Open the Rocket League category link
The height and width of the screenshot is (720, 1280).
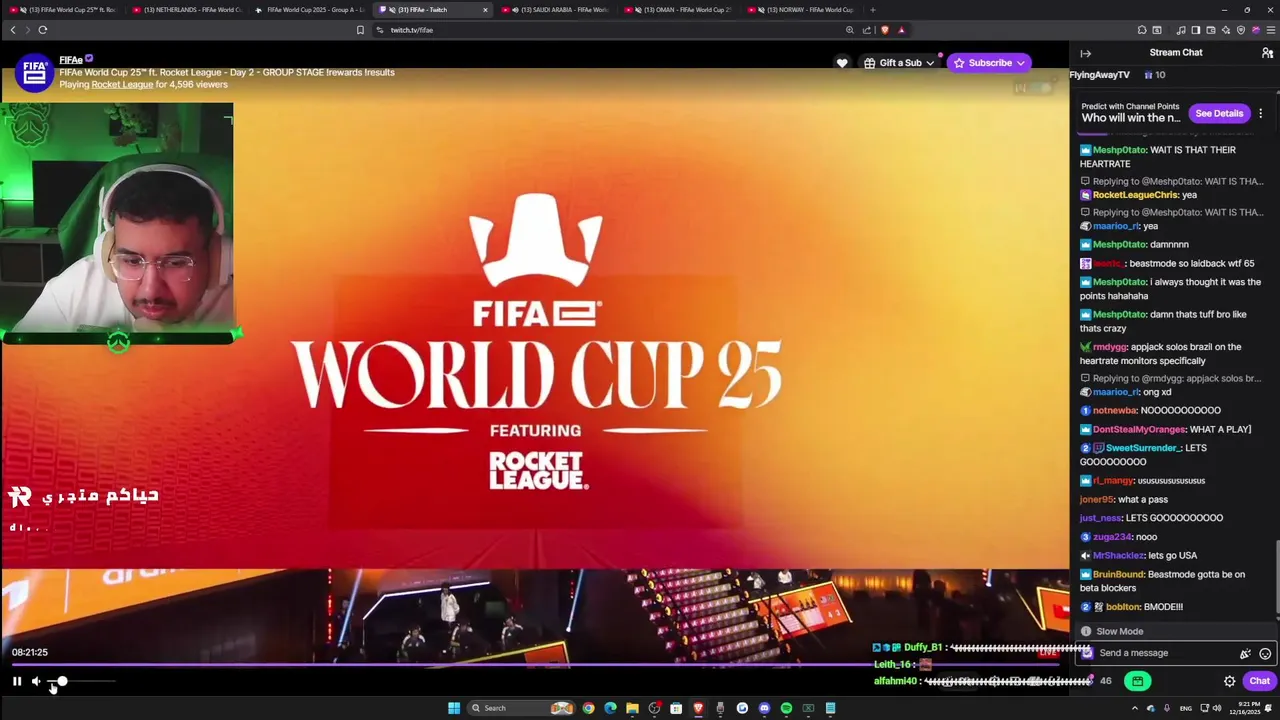(122, 84)
